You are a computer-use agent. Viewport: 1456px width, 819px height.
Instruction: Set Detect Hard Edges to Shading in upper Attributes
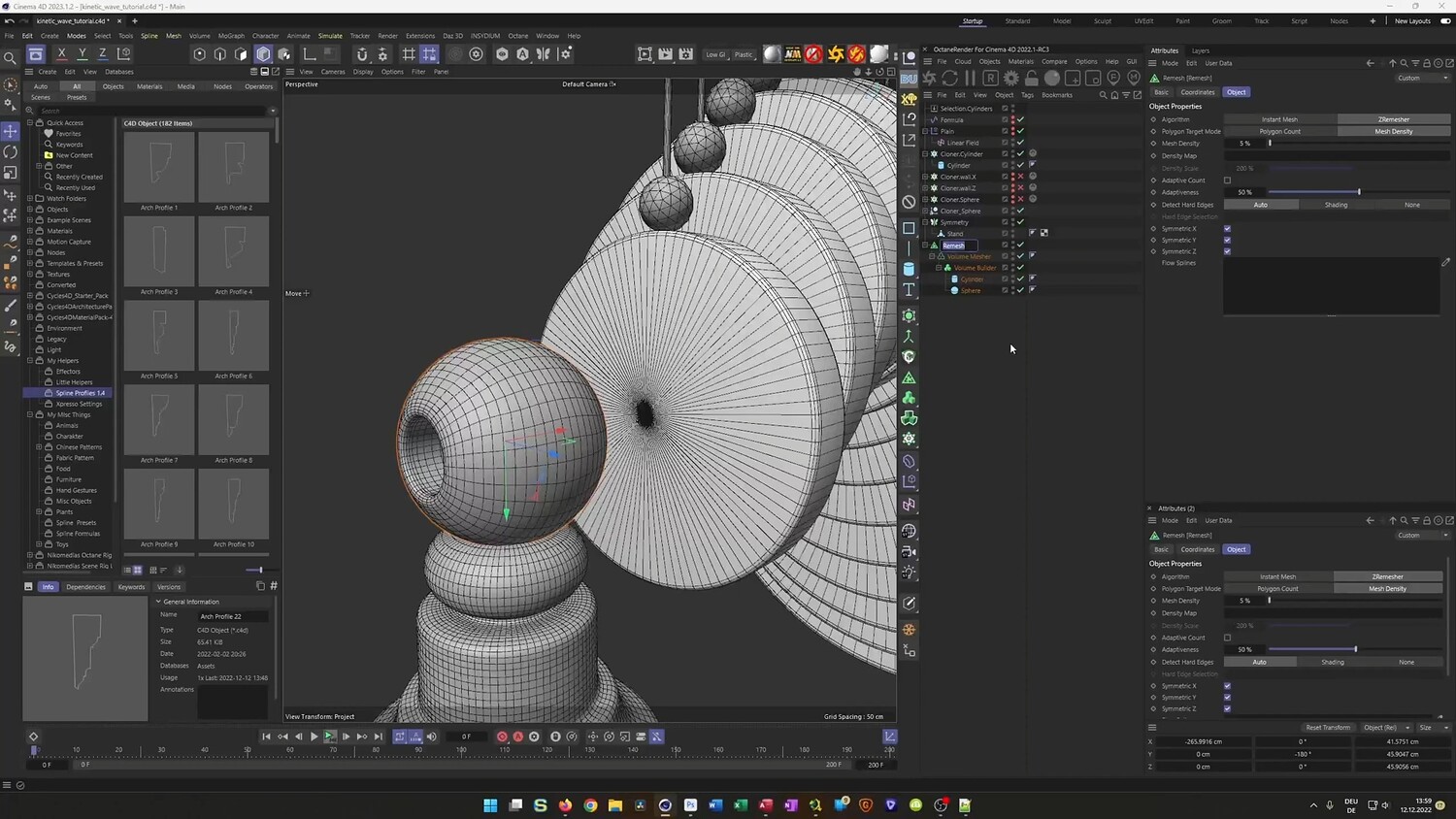coord(1336,205)
